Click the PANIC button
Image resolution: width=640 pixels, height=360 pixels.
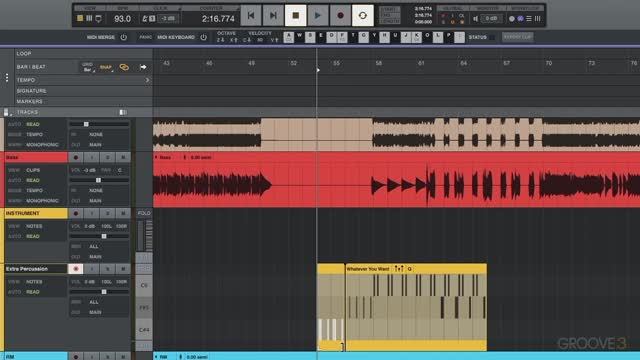pyautogui.click(x=145, y=37)
